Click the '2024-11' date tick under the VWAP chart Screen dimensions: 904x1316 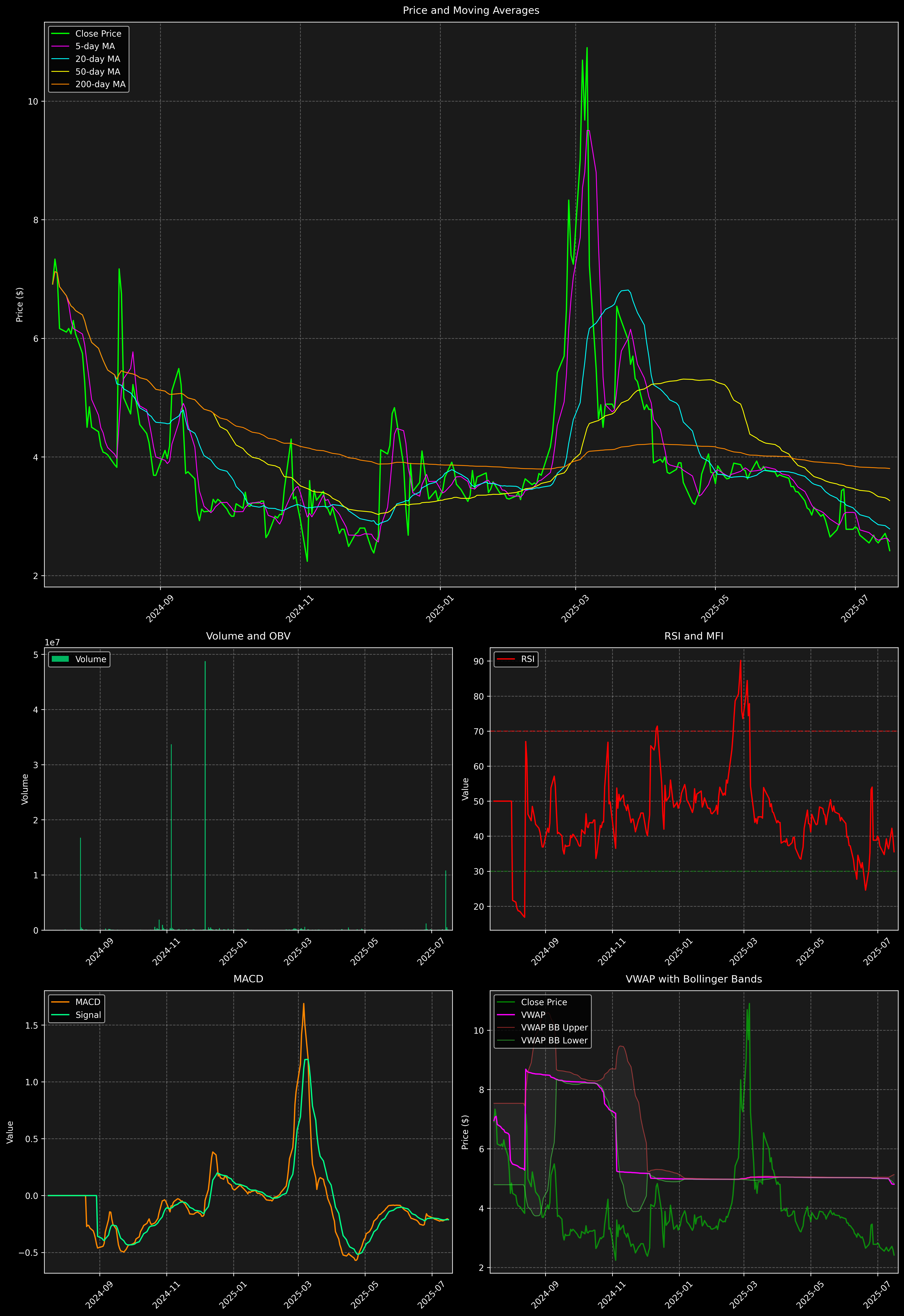pos(612,1295)
